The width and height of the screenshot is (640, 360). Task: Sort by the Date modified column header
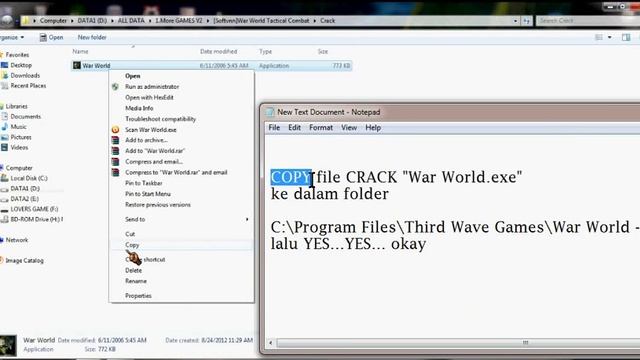(x=218, y=51)
